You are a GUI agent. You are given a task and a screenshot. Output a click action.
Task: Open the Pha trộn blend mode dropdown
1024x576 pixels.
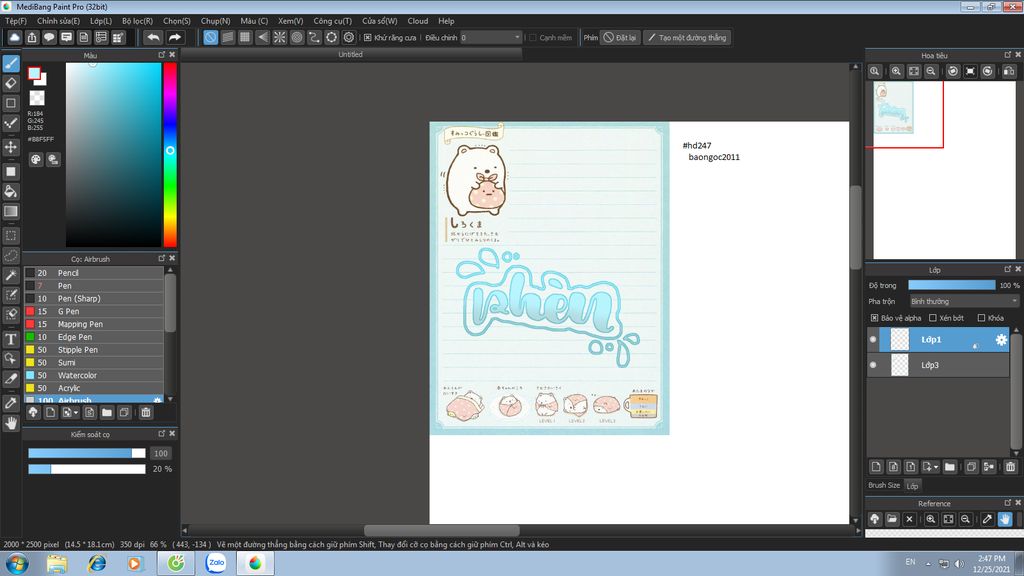(964, 301)
